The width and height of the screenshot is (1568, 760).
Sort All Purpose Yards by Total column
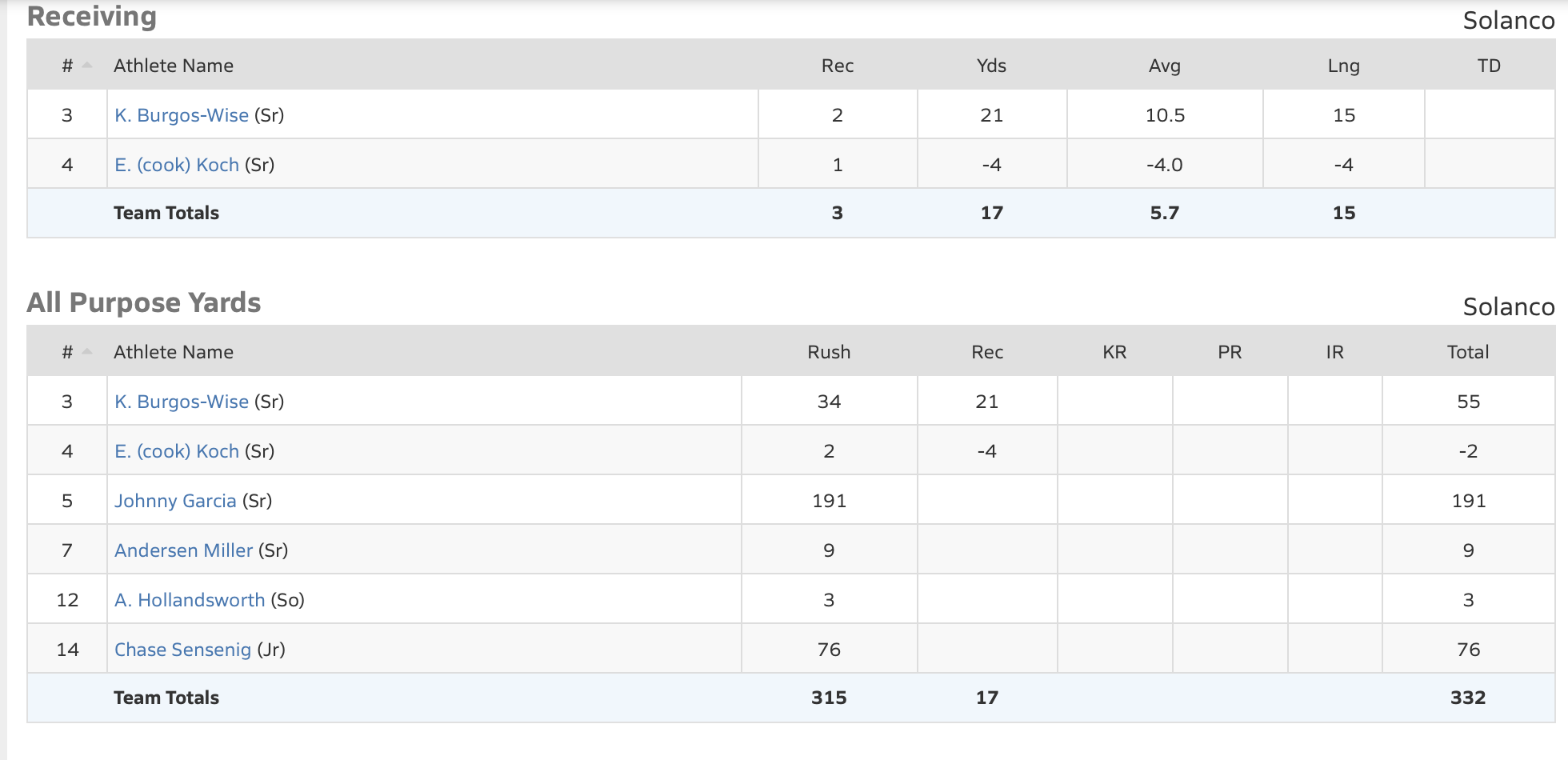click(1468, 352)
